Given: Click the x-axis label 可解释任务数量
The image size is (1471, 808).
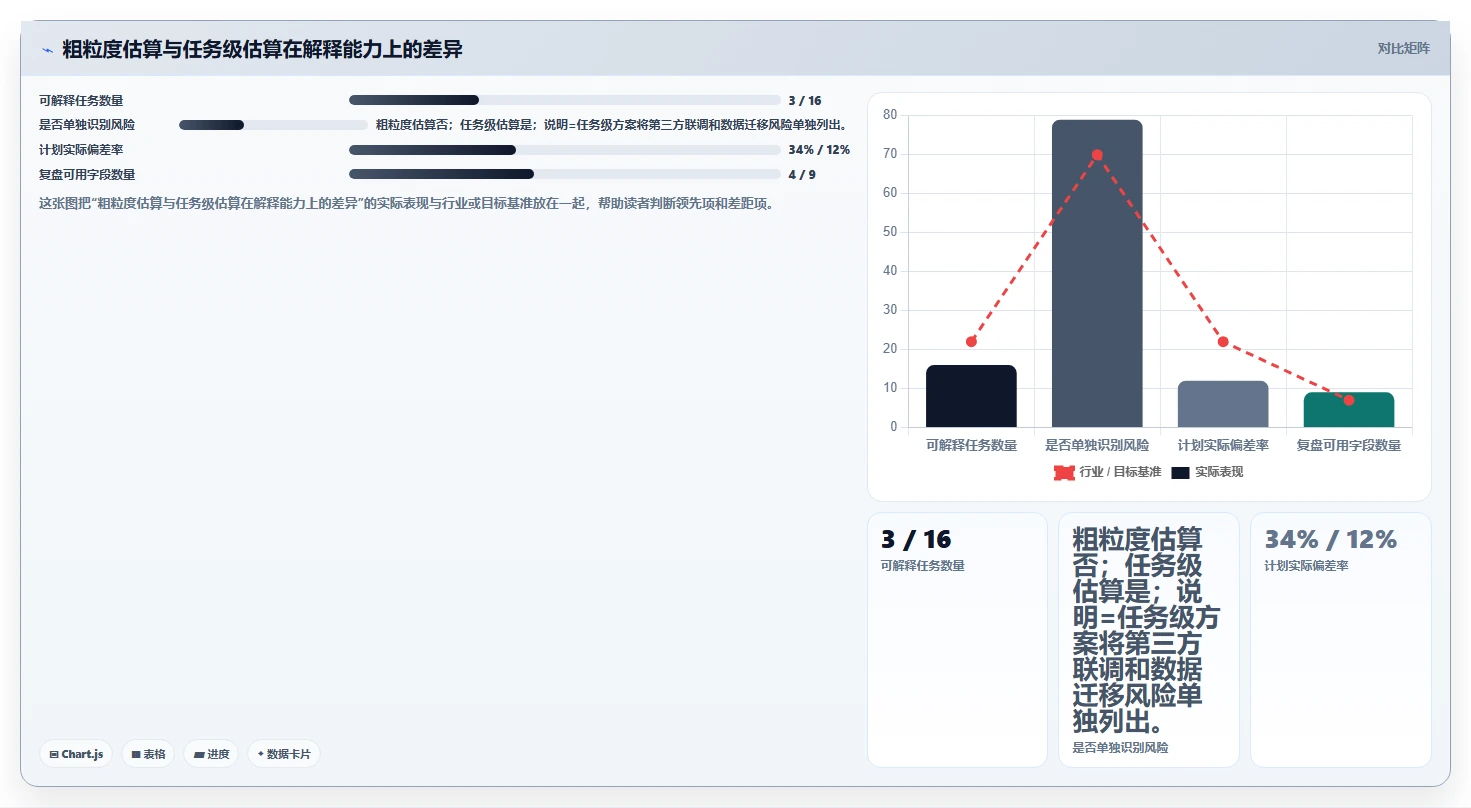Looking at the screenshot, I should click(971, 446).
